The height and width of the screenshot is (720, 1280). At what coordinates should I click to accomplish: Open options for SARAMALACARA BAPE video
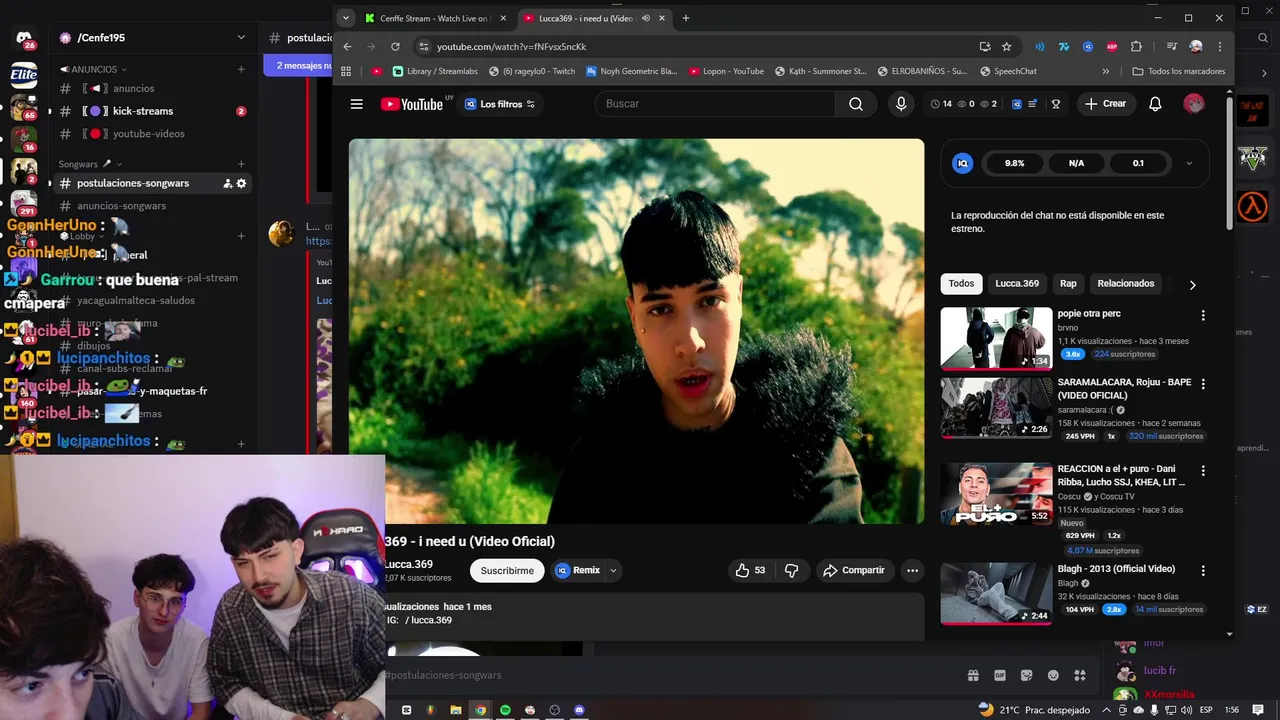(x=1203, y=384)
